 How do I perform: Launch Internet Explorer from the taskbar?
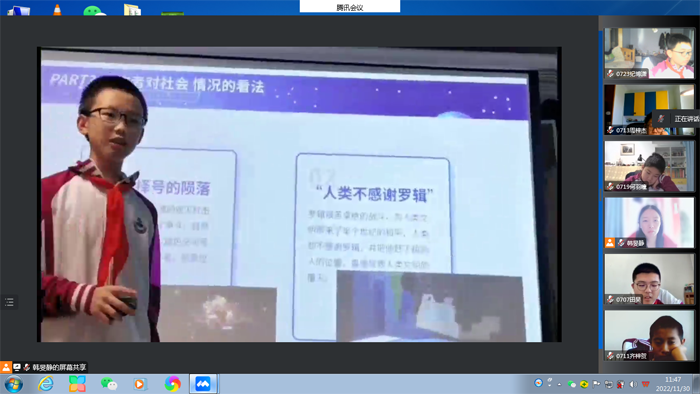pos(46,384)
